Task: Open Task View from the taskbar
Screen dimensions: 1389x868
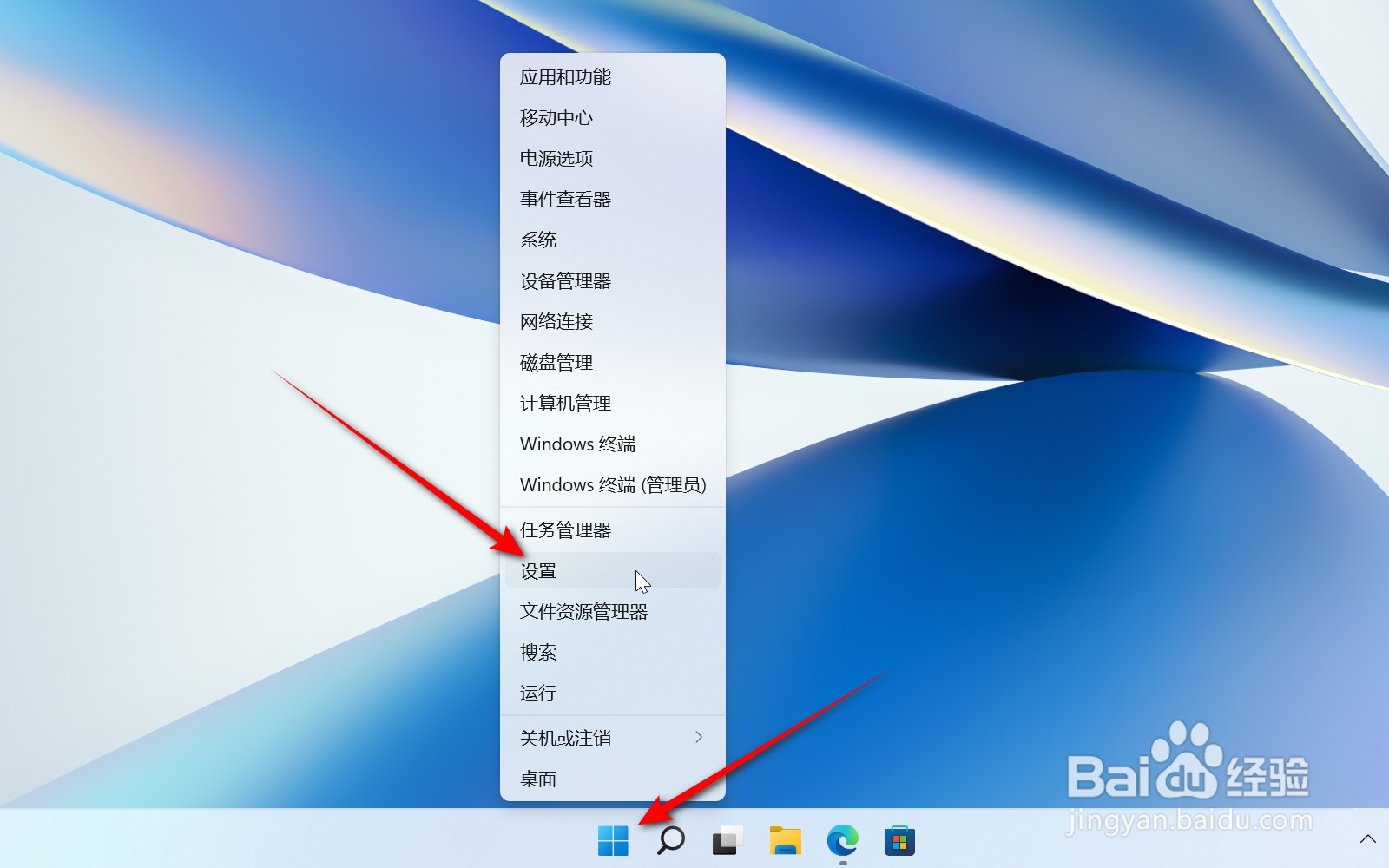Action: click(727, 840)
